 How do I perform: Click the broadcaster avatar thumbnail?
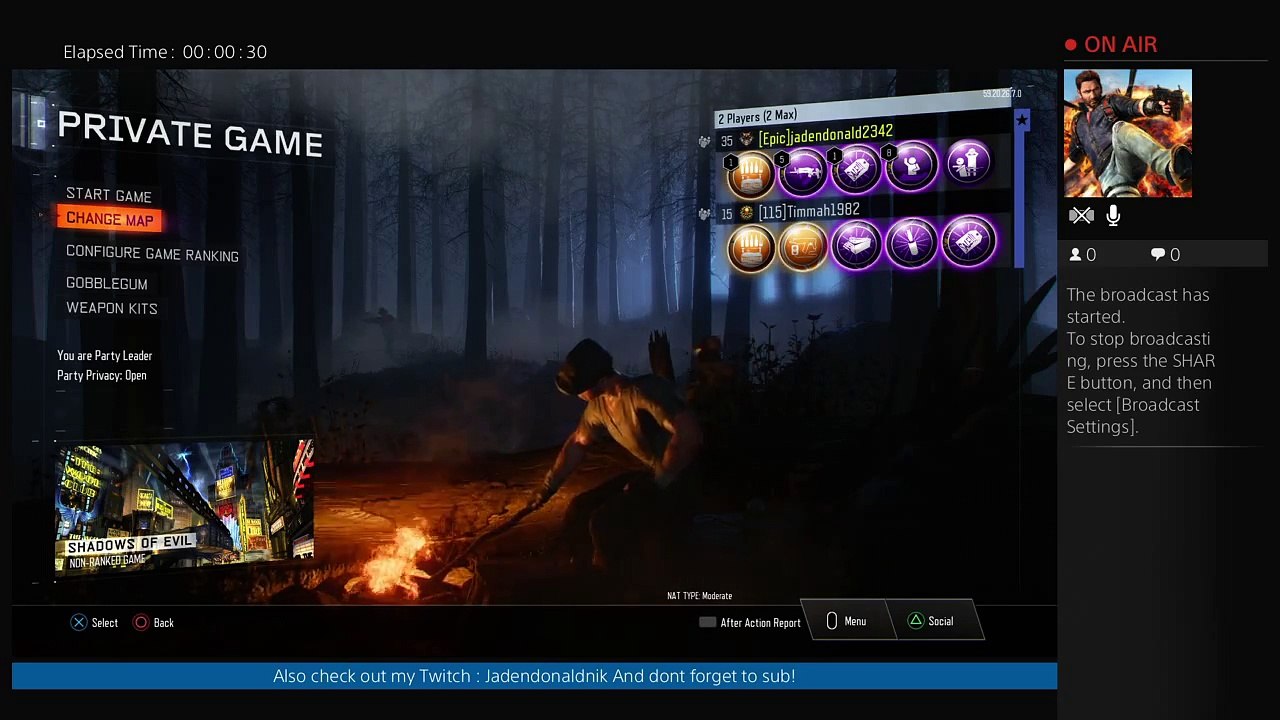1128,133
